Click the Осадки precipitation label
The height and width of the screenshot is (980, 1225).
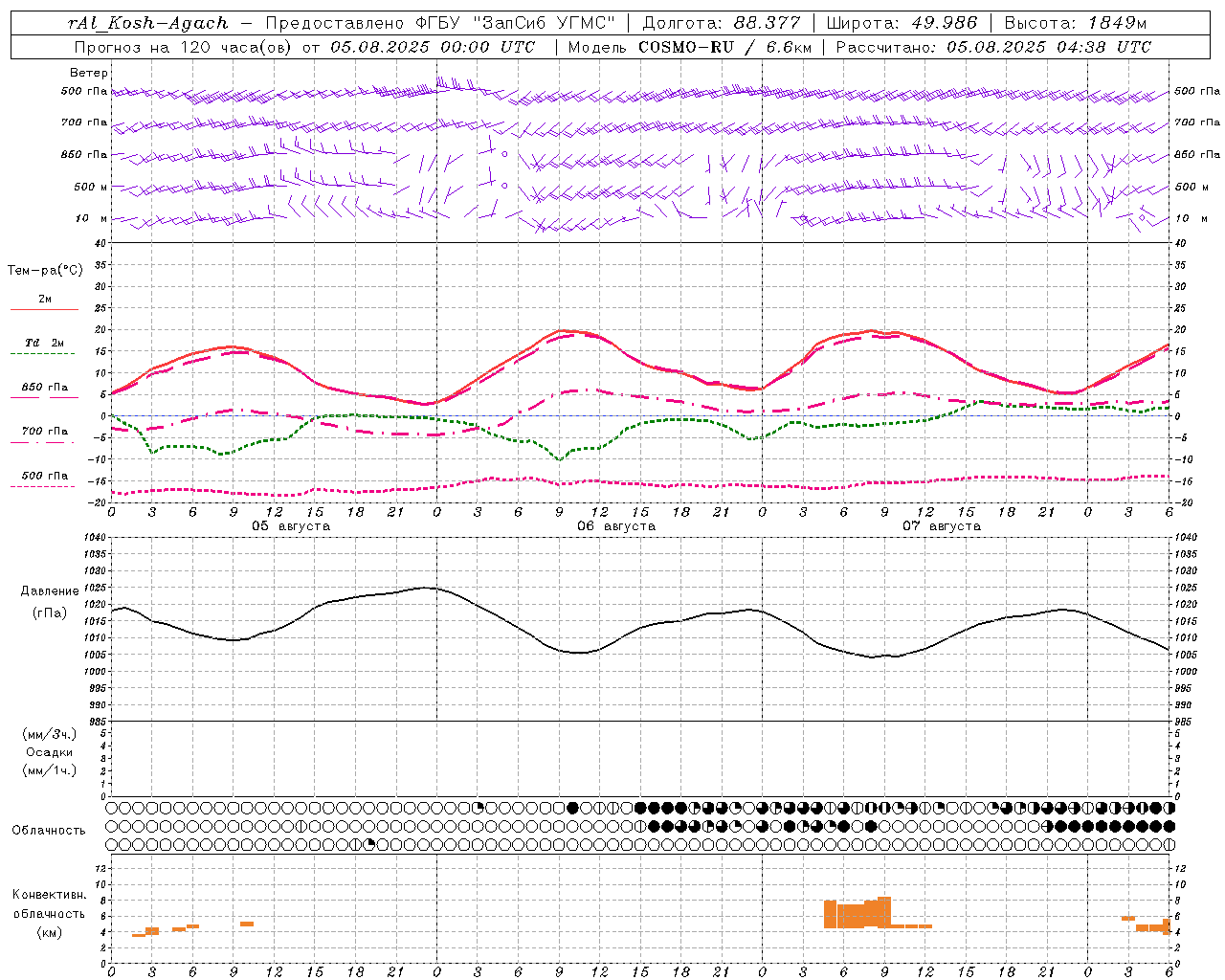50,752
